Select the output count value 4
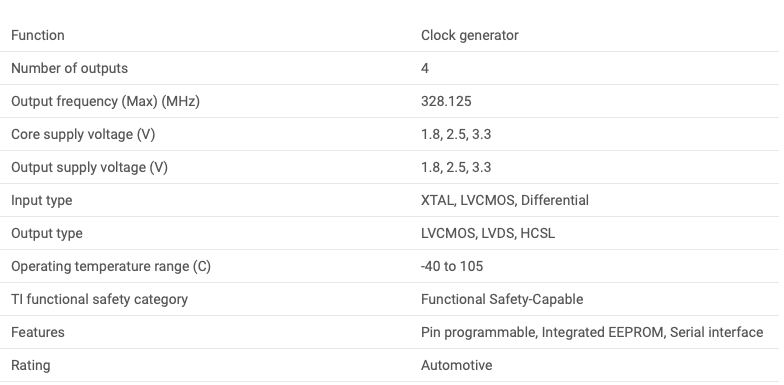The image size is (784, 385). (425, 68)
